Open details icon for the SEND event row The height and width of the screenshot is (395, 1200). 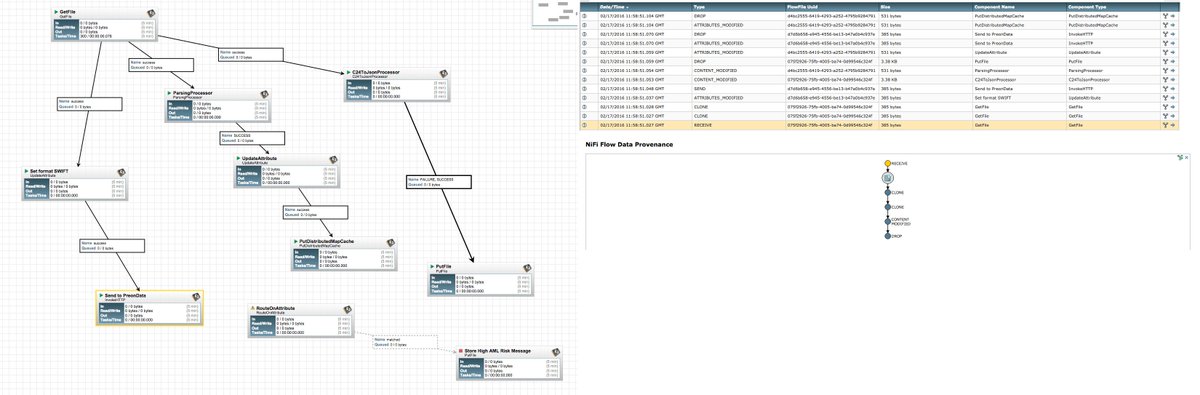585,89
